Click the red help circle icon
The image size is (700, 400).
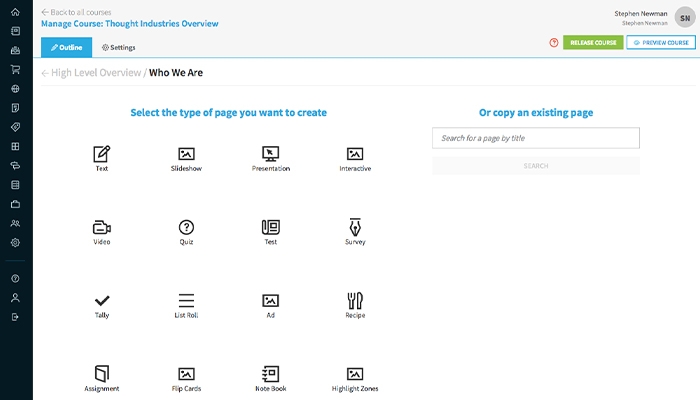554,42
